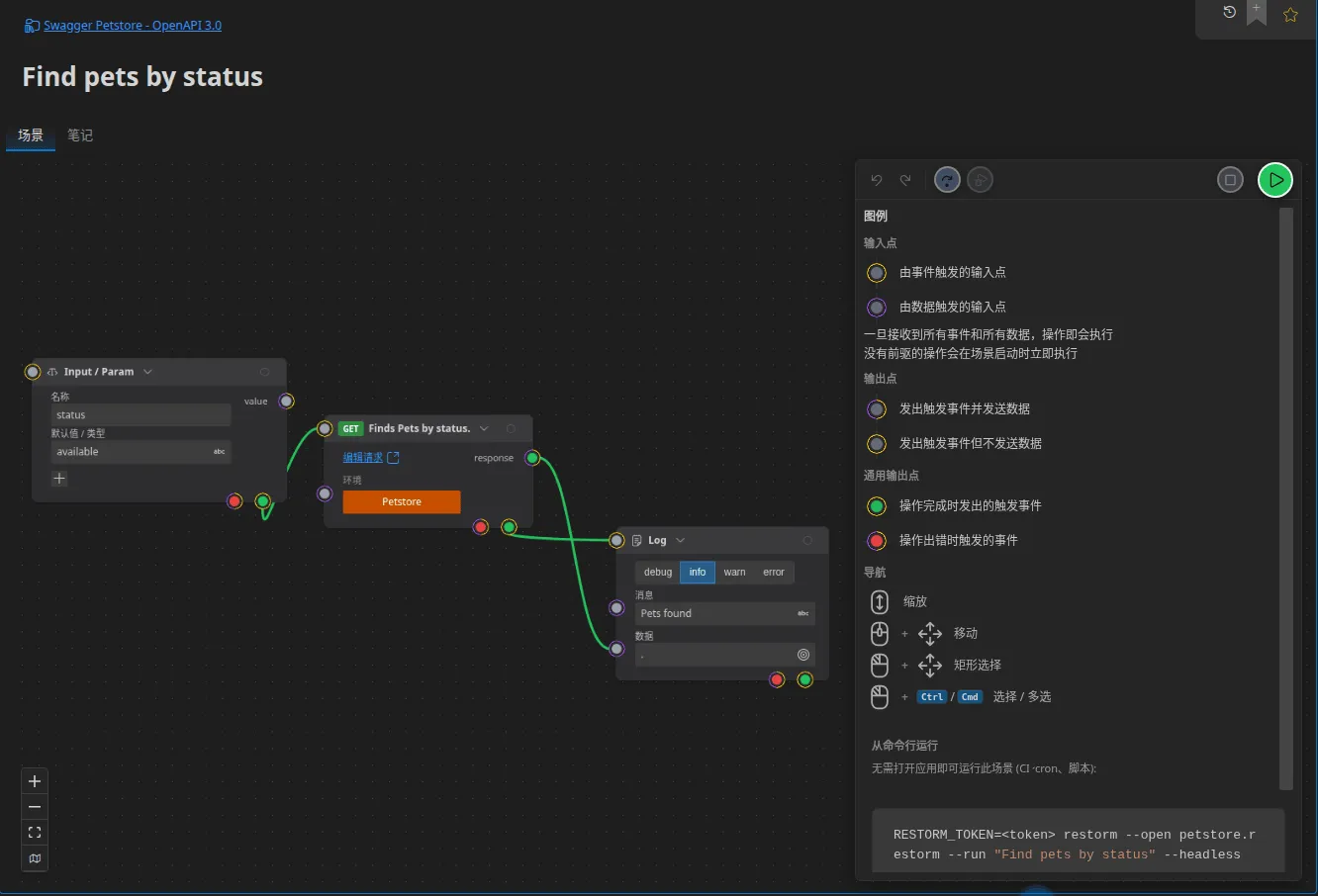Select the error log level
Image resolution: width=1318 pixels, height=896 pixels.
774,572
